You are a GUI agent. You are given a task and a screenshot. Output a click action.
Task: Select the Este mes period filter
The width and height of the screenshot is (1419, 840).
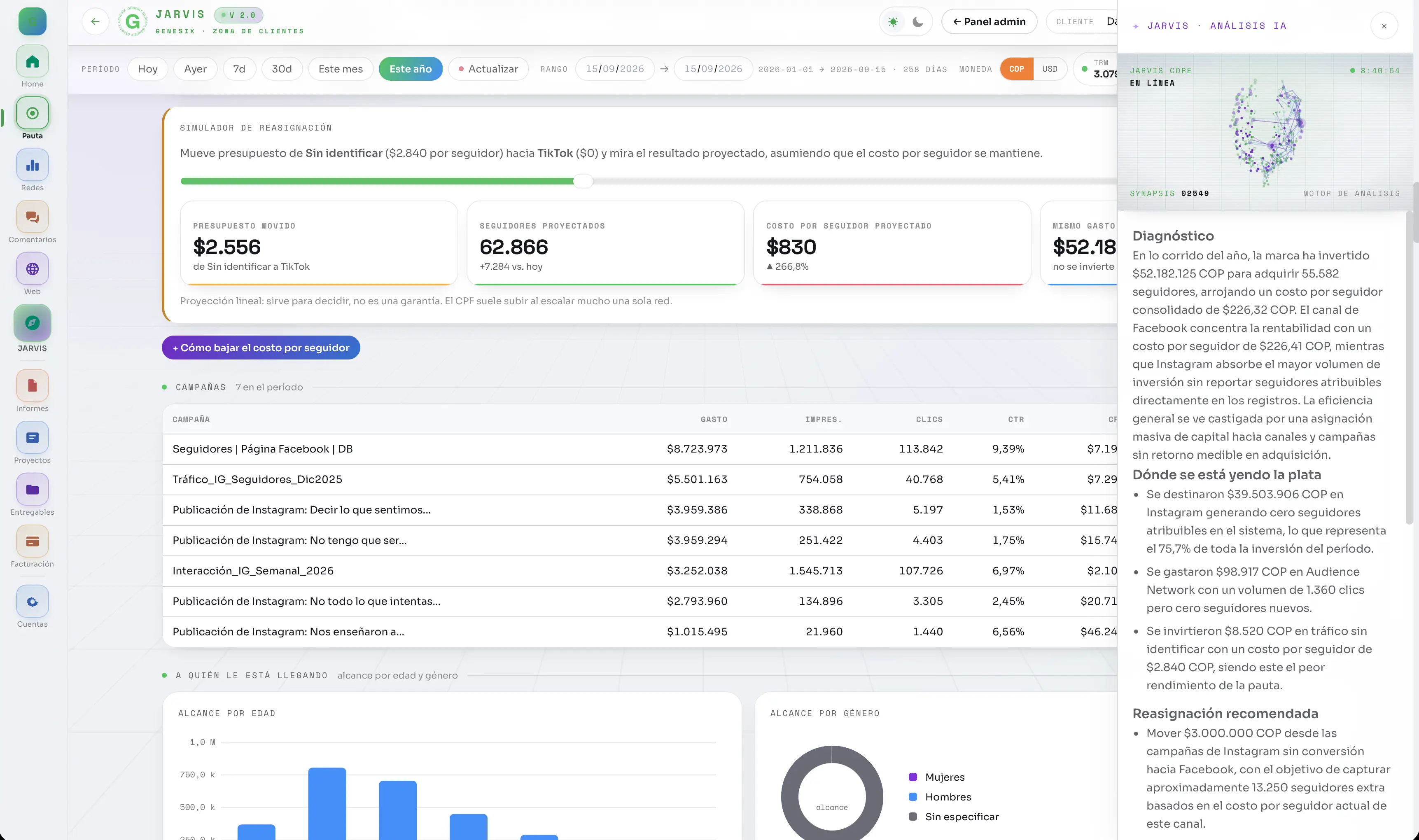tap(341, 69)
